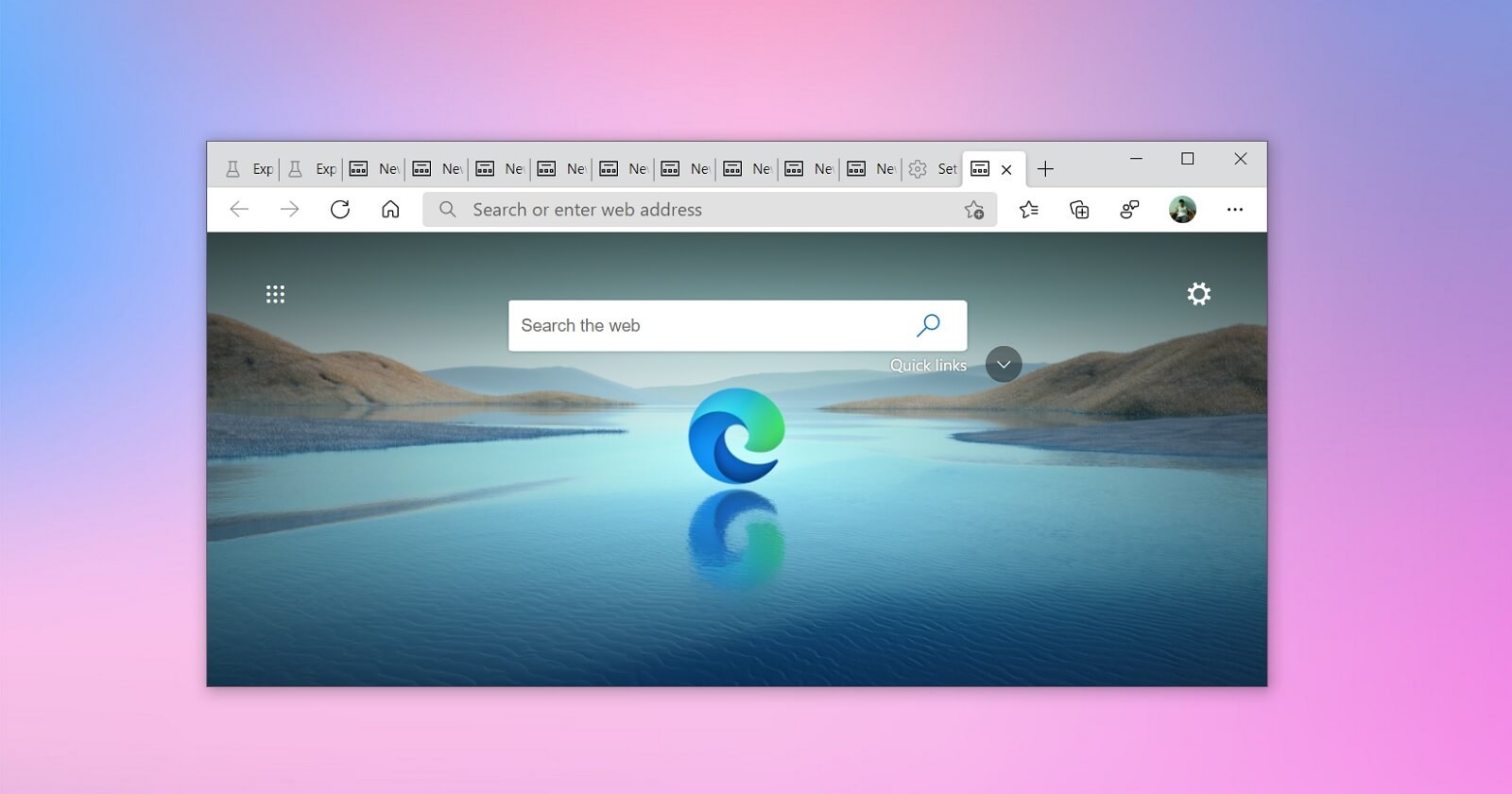This screenshot has height=794, width=1512.
Task: Switch to the second Experiments tab
Action: click(312, 169)
